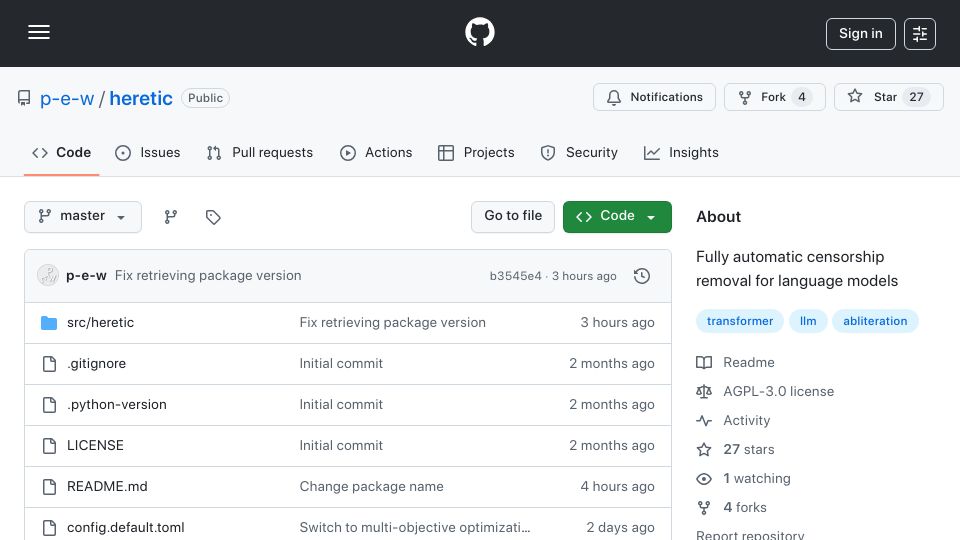Expand the green Code dropdown
960x540 pixels.
[x=617, y=217]
